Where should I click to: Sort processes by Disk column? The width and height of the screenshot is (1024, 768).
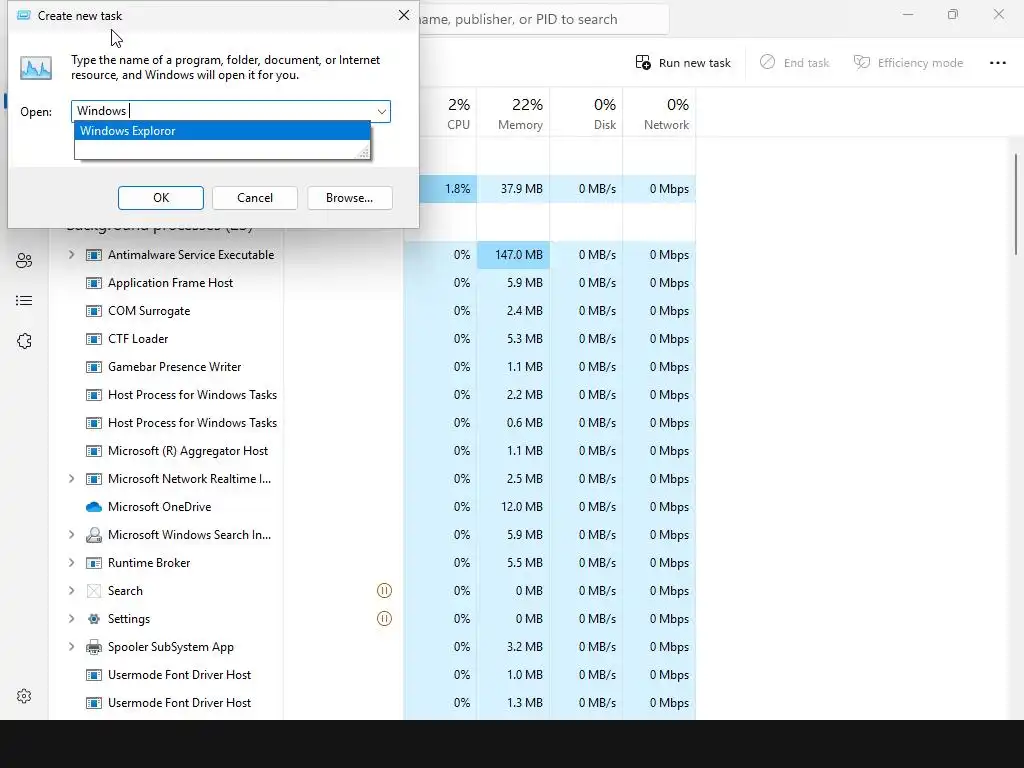coord(586,114)
